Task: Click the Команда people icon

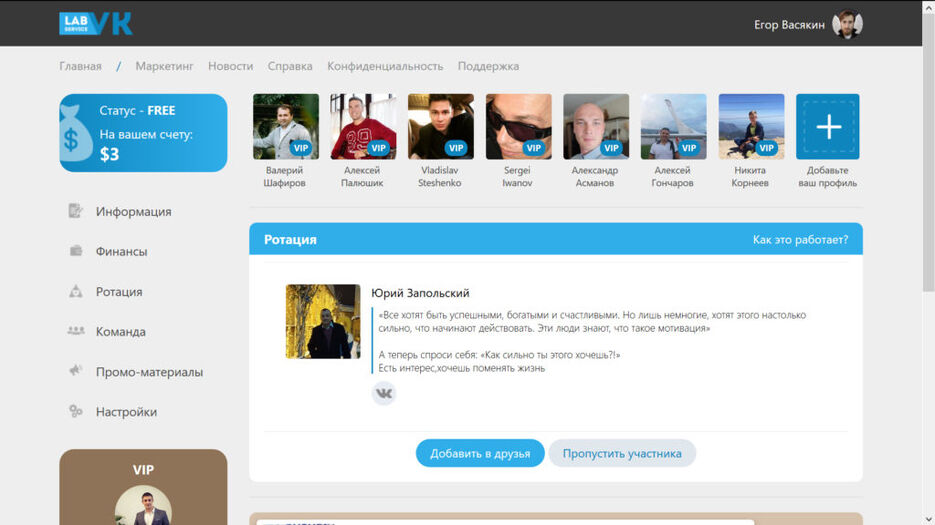Action: 76,331
